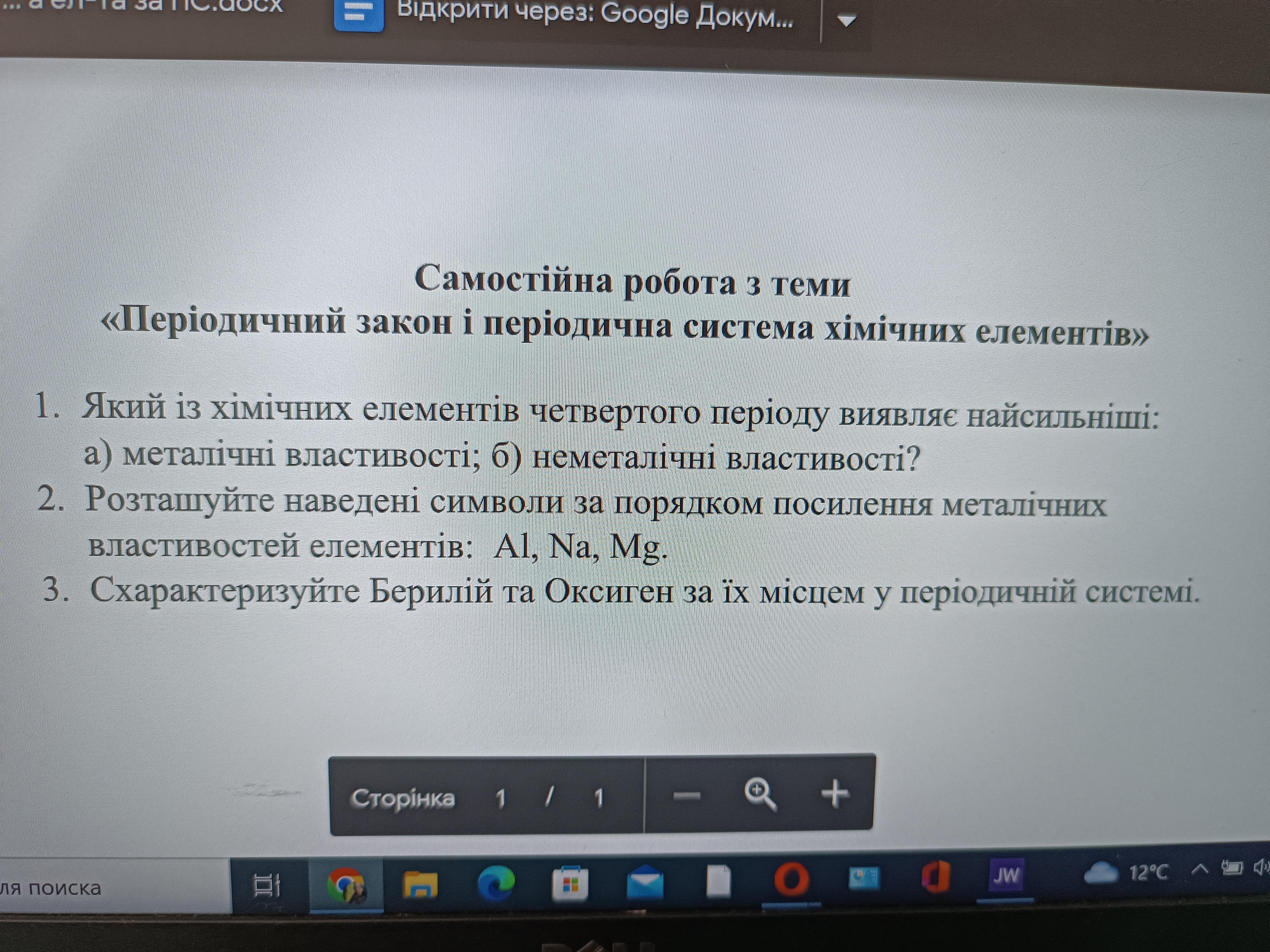Click the current page number field
The width and height of the screenshot is (1270, 952).
point(500,798)
